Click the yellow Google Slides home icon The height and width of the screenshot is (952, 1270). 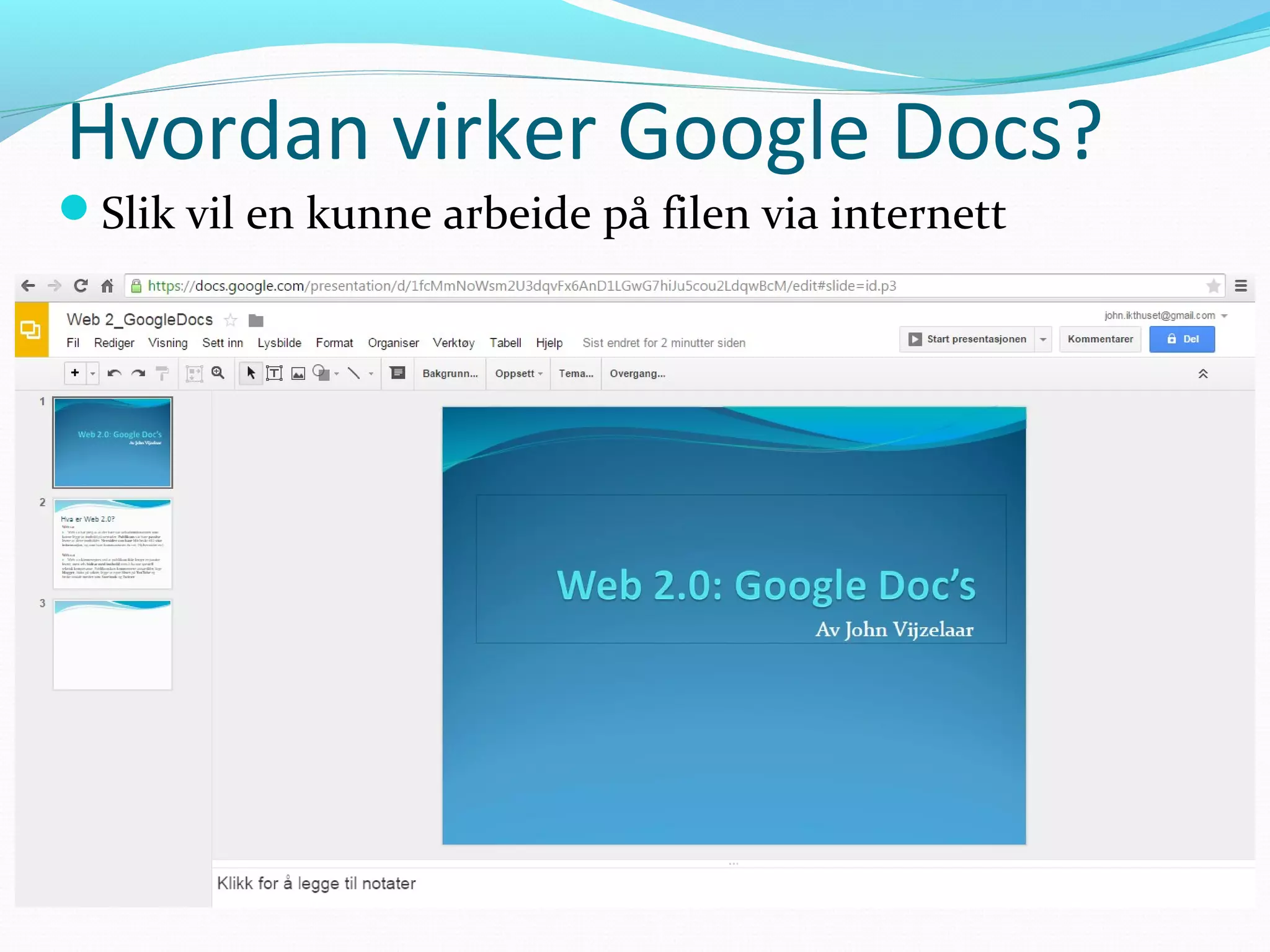(31, 330)
